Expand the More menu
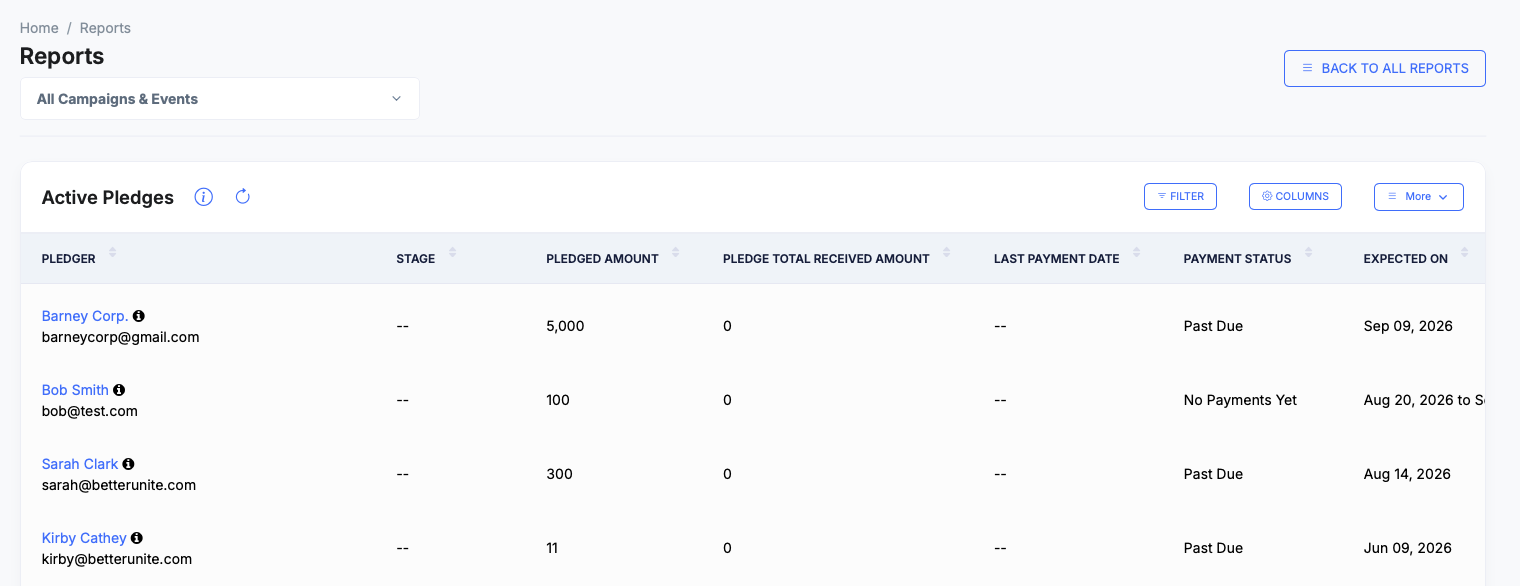This screenshot has height=586, width=1520. tap(1419, 197)
